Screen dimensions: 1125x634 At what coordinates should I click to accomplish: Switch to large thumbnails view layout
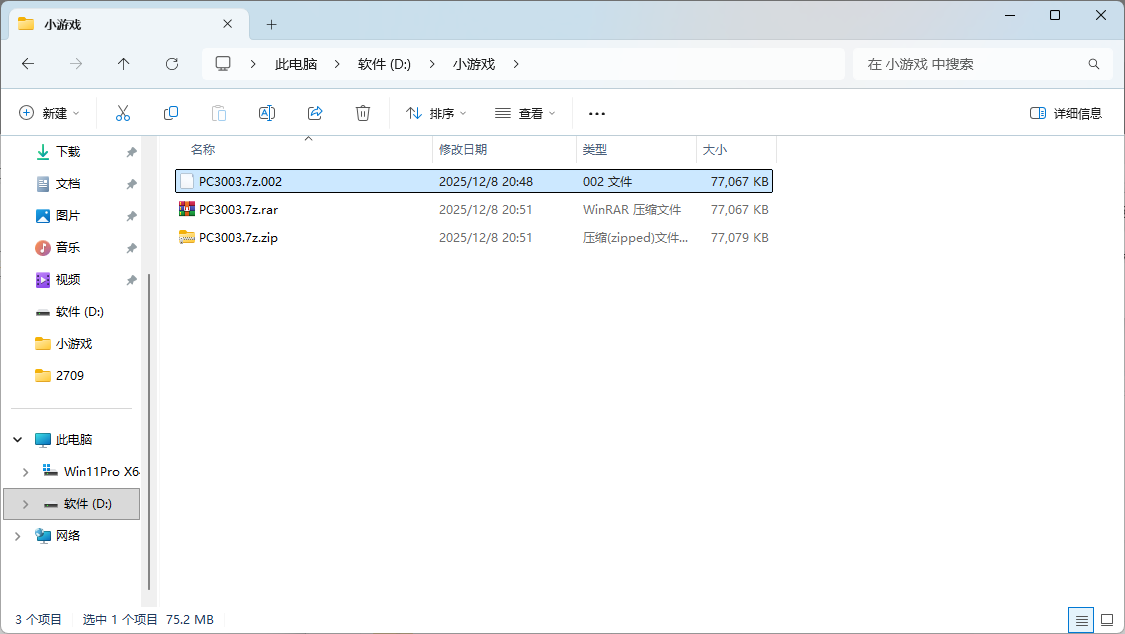tap(1107, 620)
